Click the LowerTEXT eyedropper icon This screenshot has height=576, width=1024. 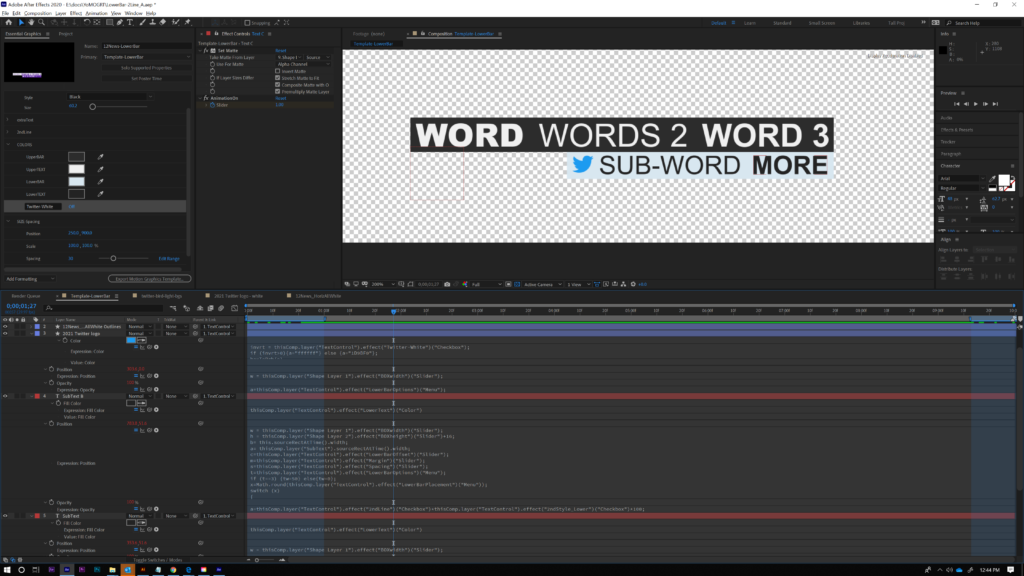(101, 194)
